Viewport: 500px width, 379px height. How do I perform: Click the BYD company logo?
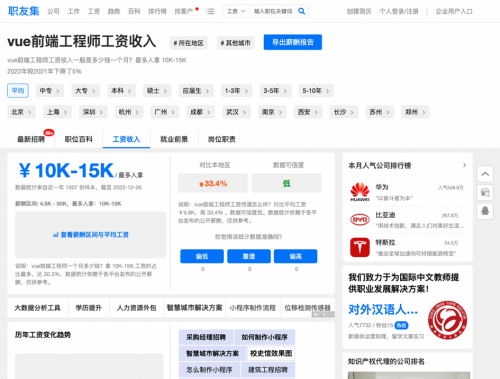click(360, 220)
